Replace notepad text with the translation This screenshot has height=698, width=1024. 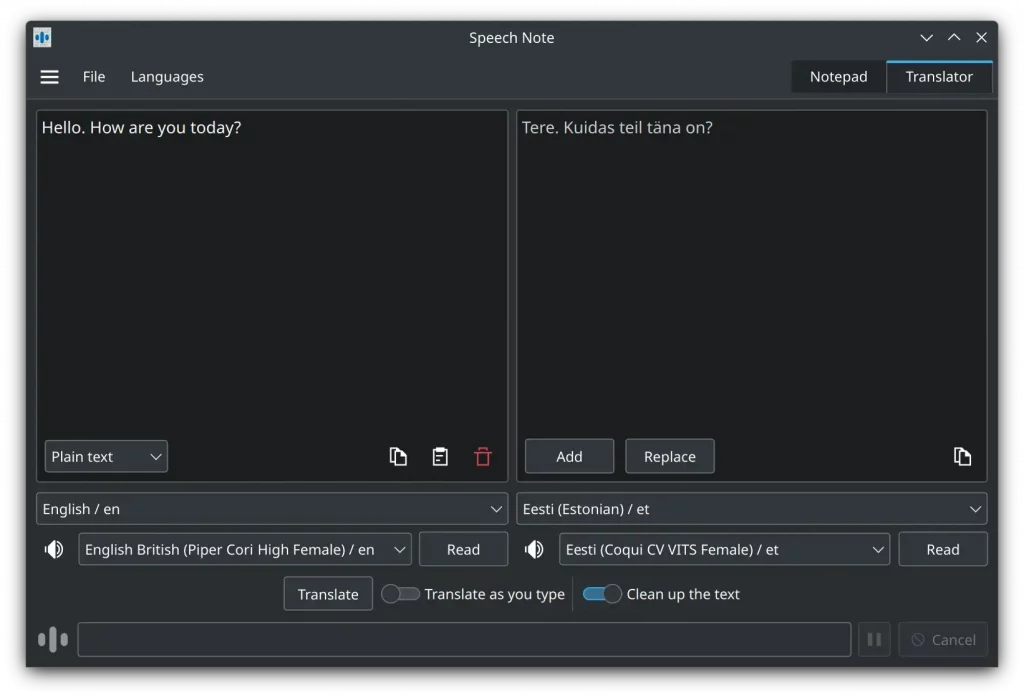click(x=669, y=456)
